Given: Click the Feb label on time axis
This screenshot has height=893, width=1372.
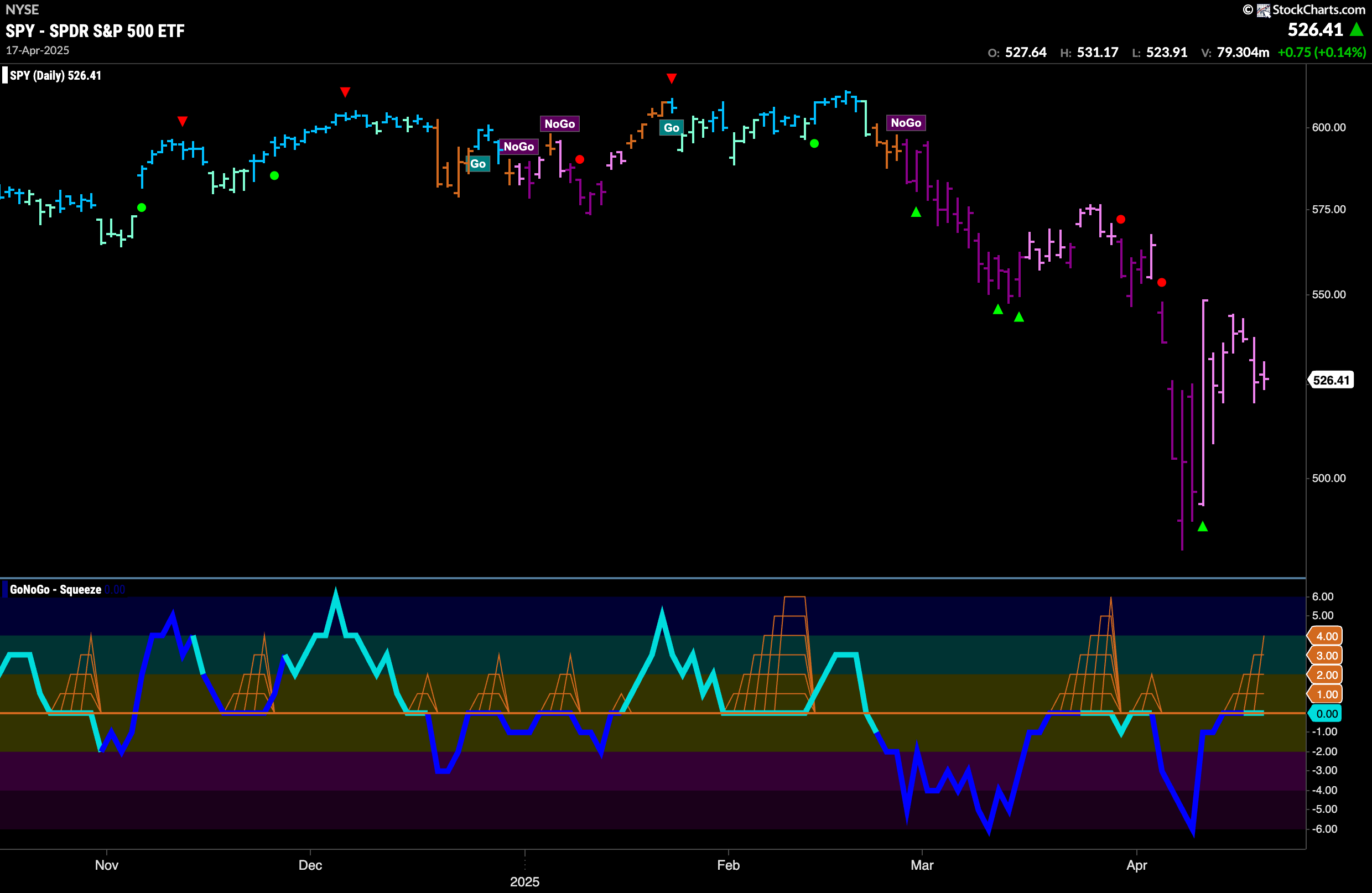Looking at the screenshot, I should pos(728,865).
